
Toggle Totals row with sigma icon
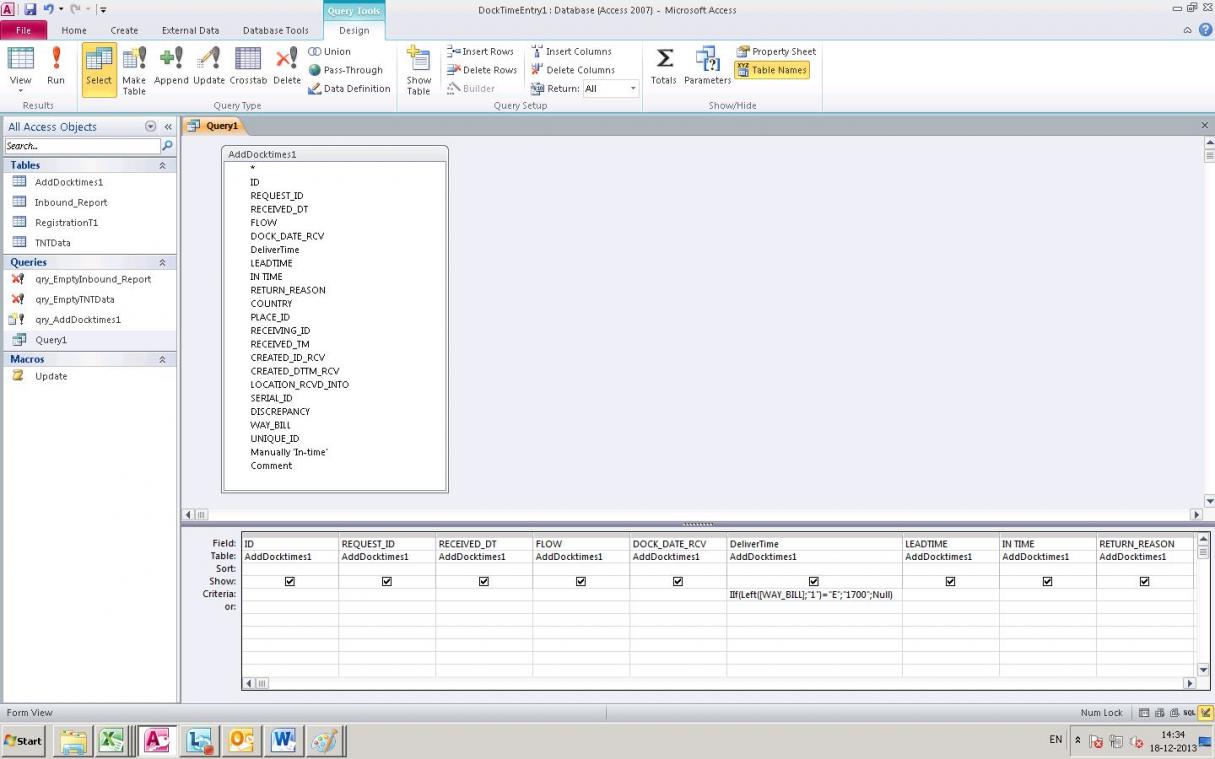[663, 67]
